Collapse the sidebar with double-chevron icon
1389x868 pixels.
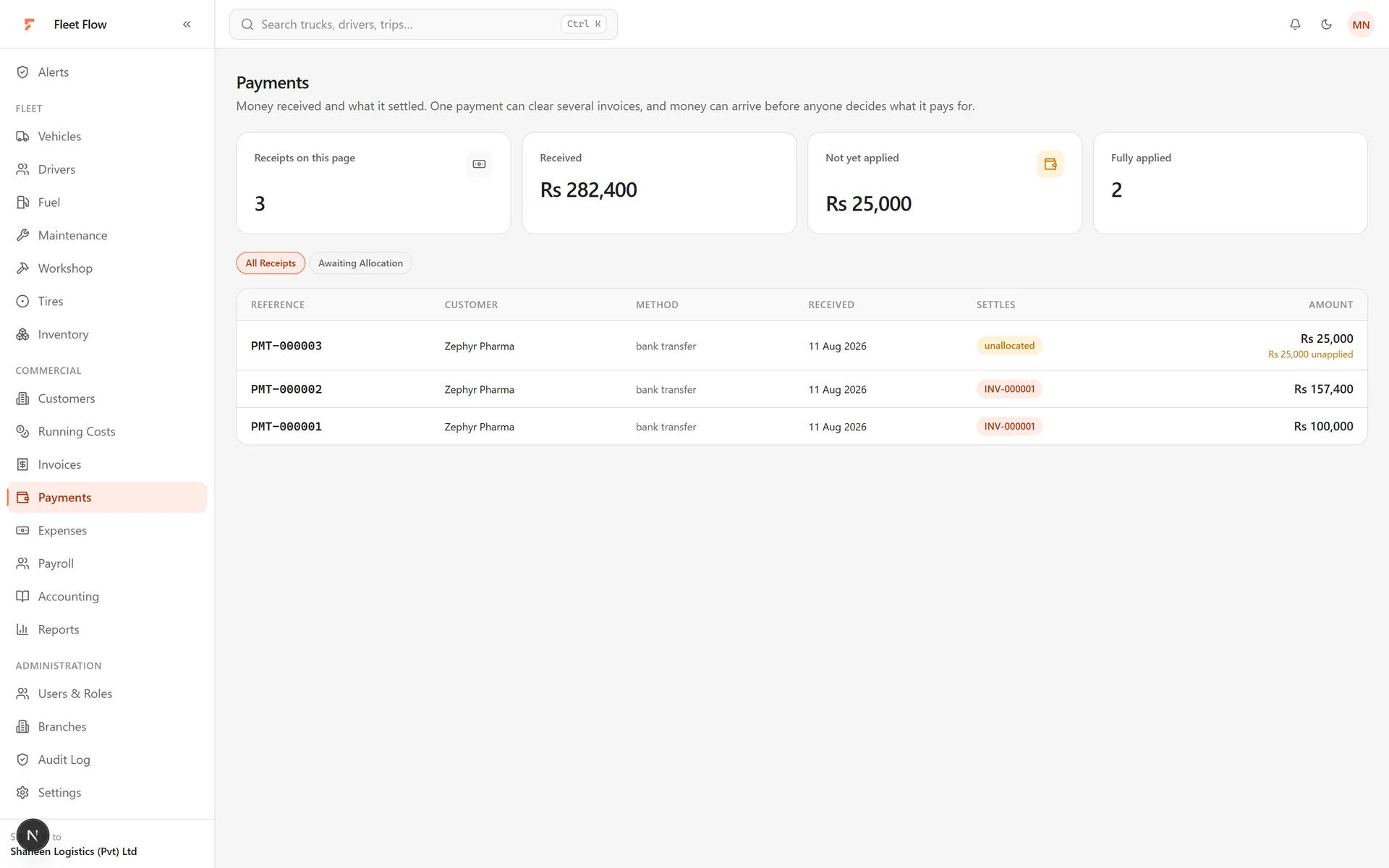[187, 25]
